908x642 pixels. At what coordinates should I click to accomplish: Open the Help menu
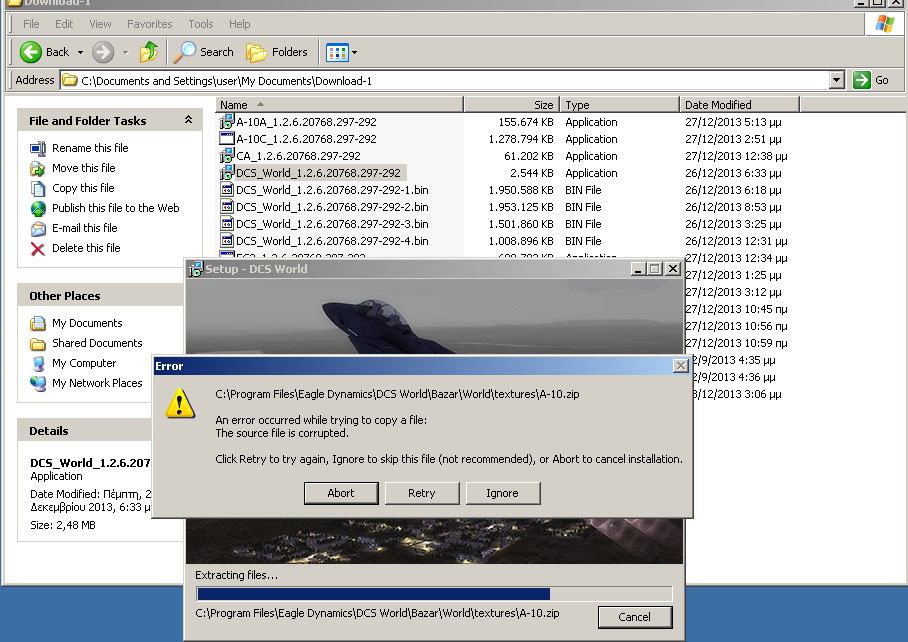pos(239,24)
